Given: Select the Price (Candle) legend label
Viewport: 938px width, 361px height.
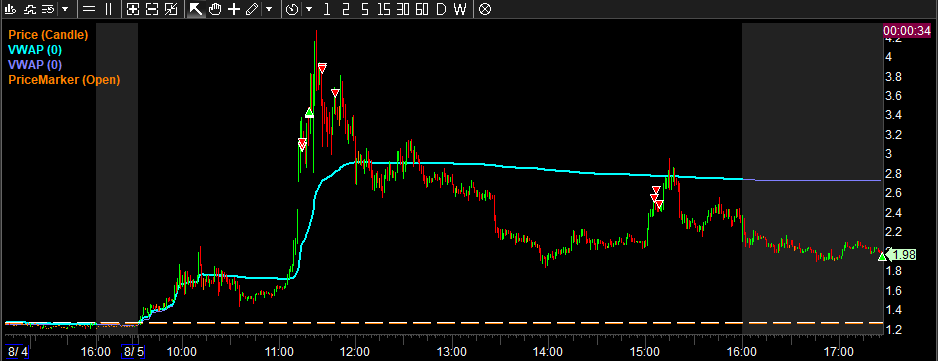Looking at the screenshot, I should pyautogui.click(x=48, y=35).
